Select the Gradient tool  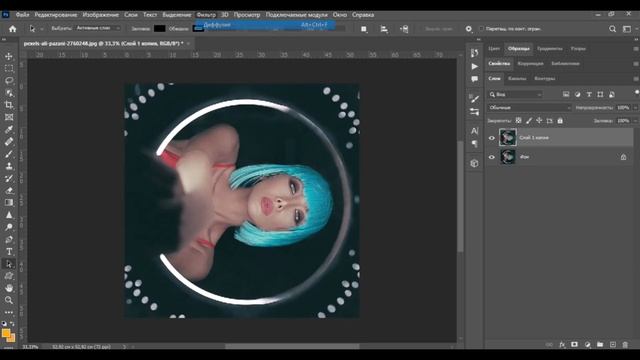(9, 203)
